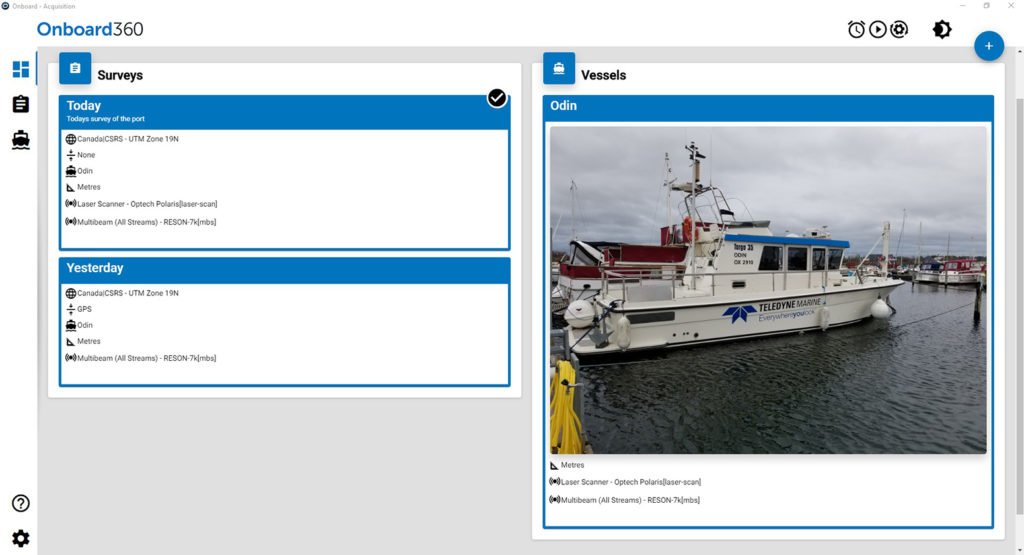1024x555 pixels.
Task: Click the blue Vessels panel boat icon
Action: click(559, 68)
